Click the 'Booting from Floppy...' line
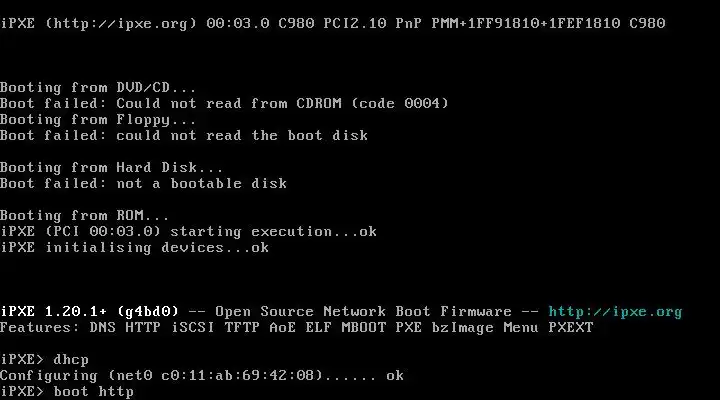Image resolution: width=720 pixels, height=400 pixels. pyautogui.click(x=98, y=120)
